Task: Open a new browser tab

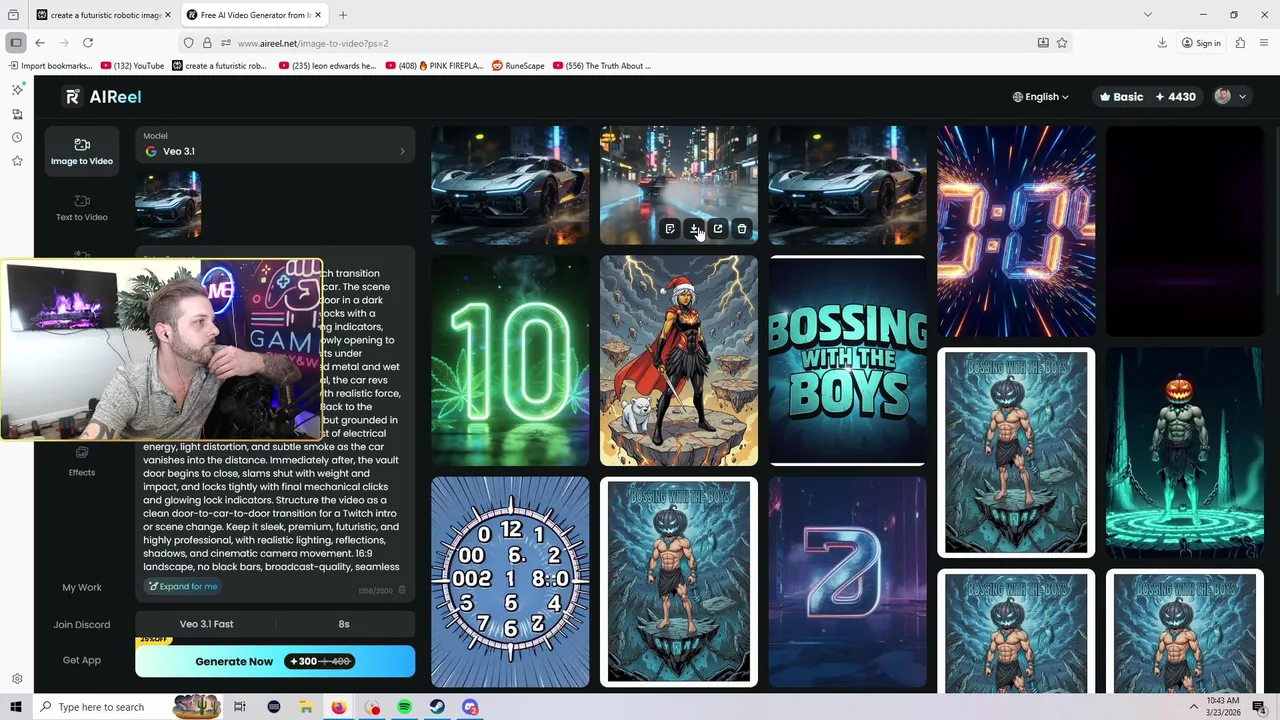Action: pyautogui.click(x=343, y=15)
